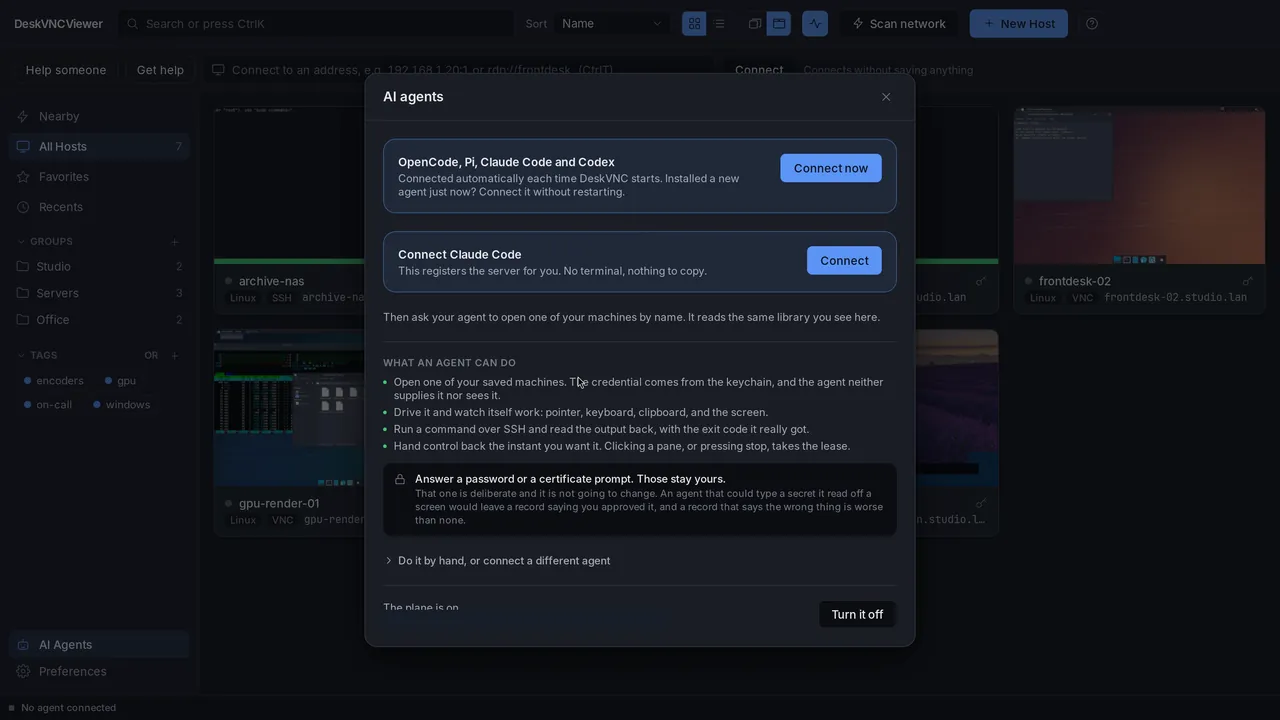Filter by gpu tag

tap(120, 380)
